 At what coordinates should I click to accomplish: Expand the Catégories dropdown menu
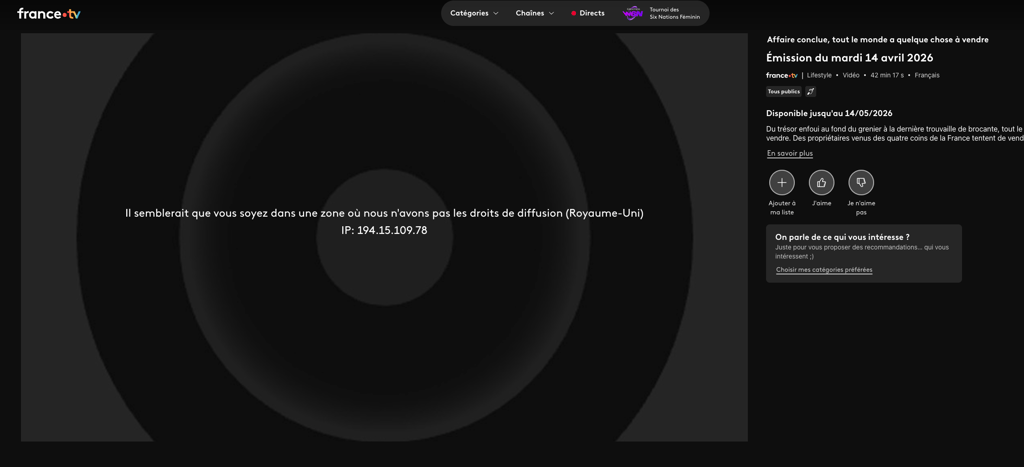[x=474, y=13]
